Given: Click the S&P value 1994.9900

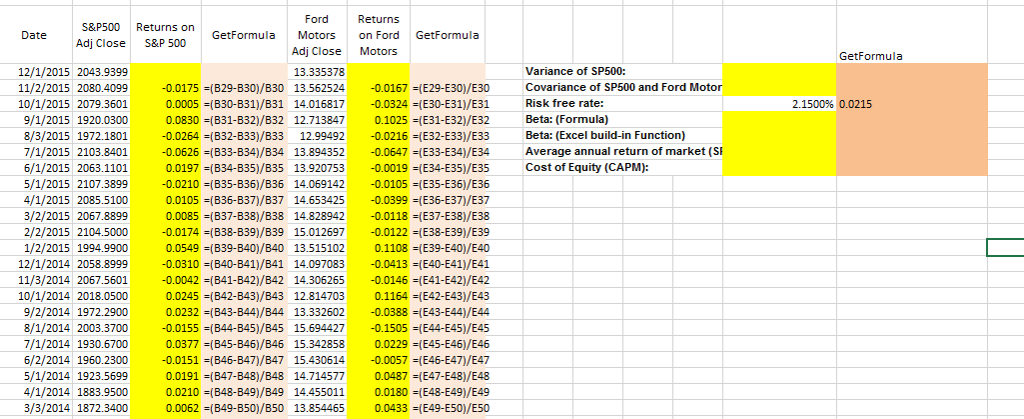Looking at the screenshot, I should click(x=103, y=249).
